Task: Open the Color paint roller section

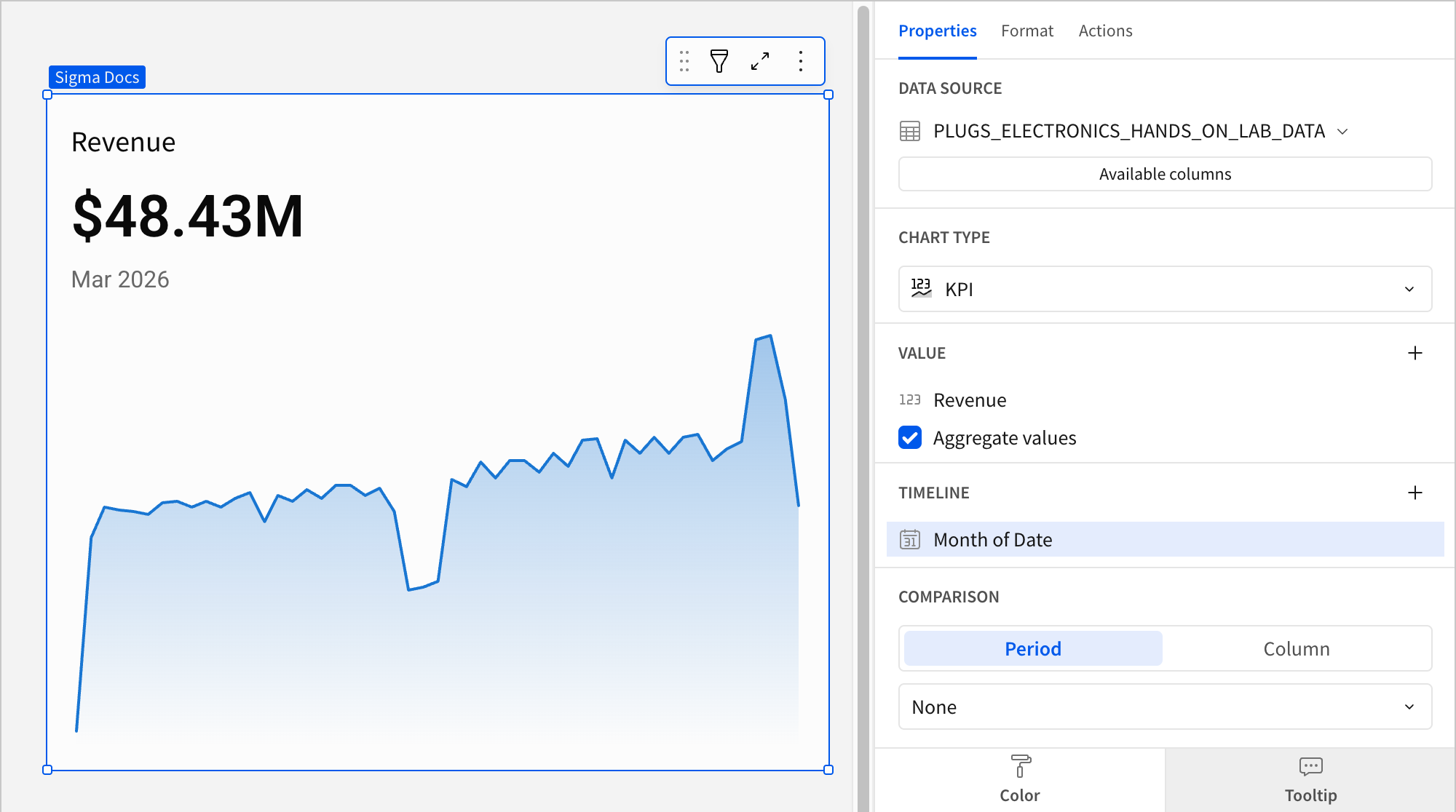Action: (1019, 779)
